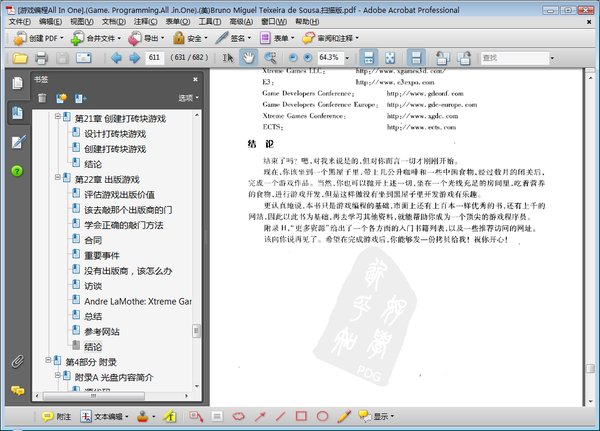
Task: Open the Find options dropdown arrow
Action: pos(552,58)
